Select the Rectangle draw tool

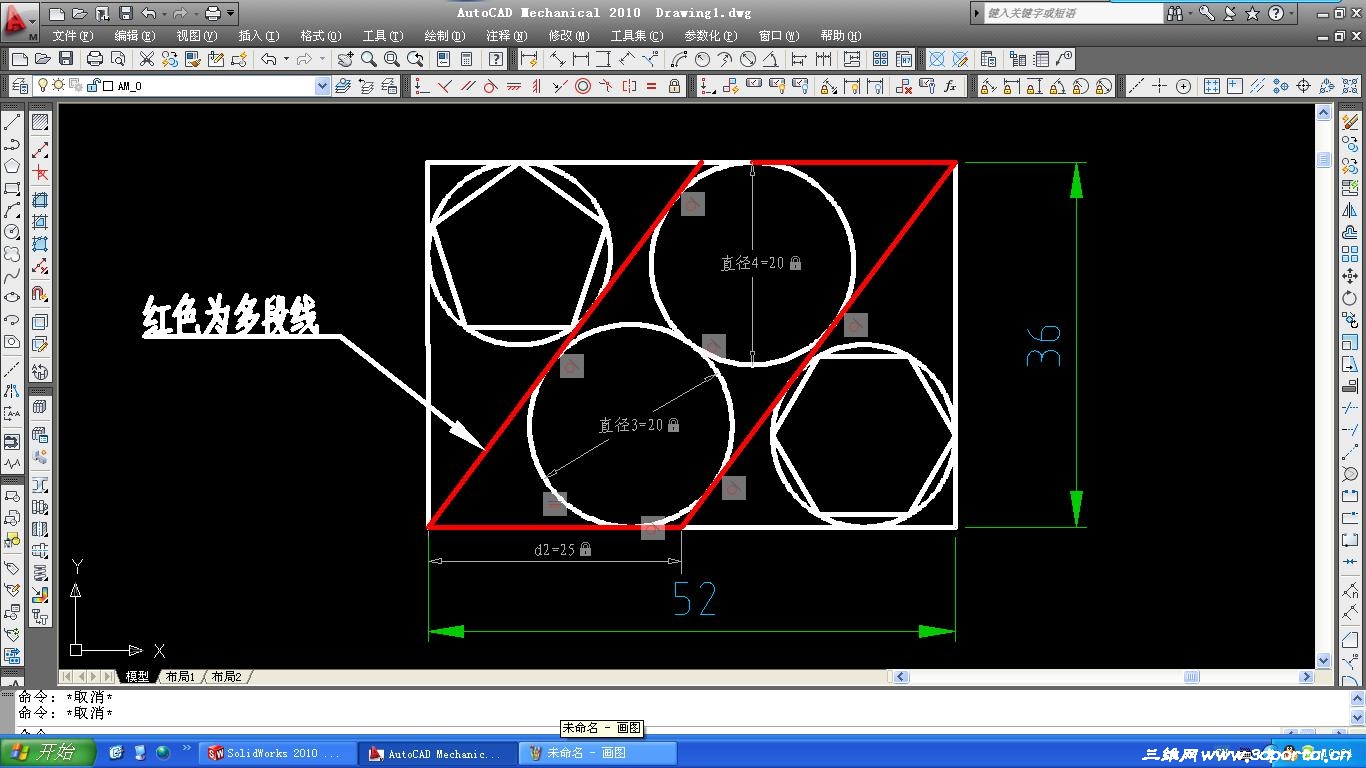point(12,188)
